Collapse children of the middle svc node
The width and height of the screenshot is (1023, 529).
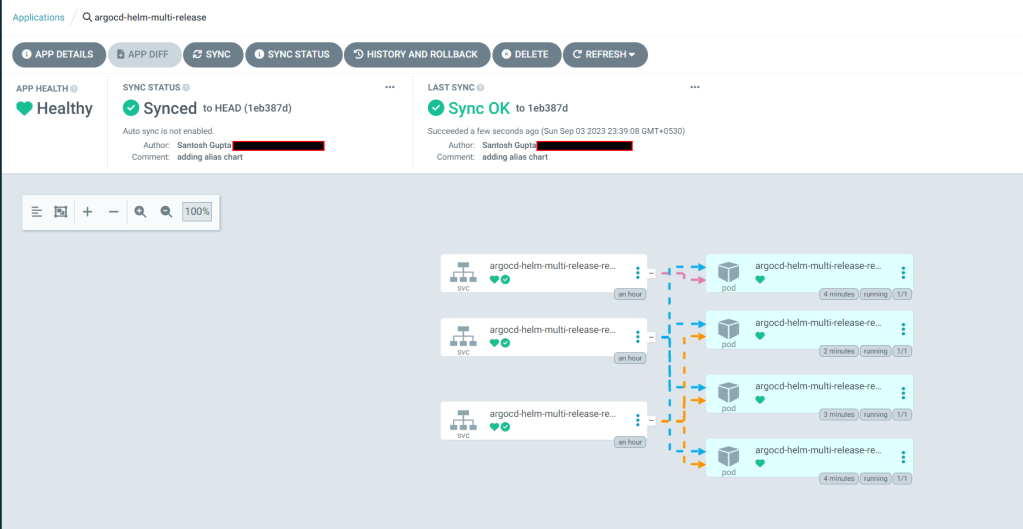(x=650, y=337)
